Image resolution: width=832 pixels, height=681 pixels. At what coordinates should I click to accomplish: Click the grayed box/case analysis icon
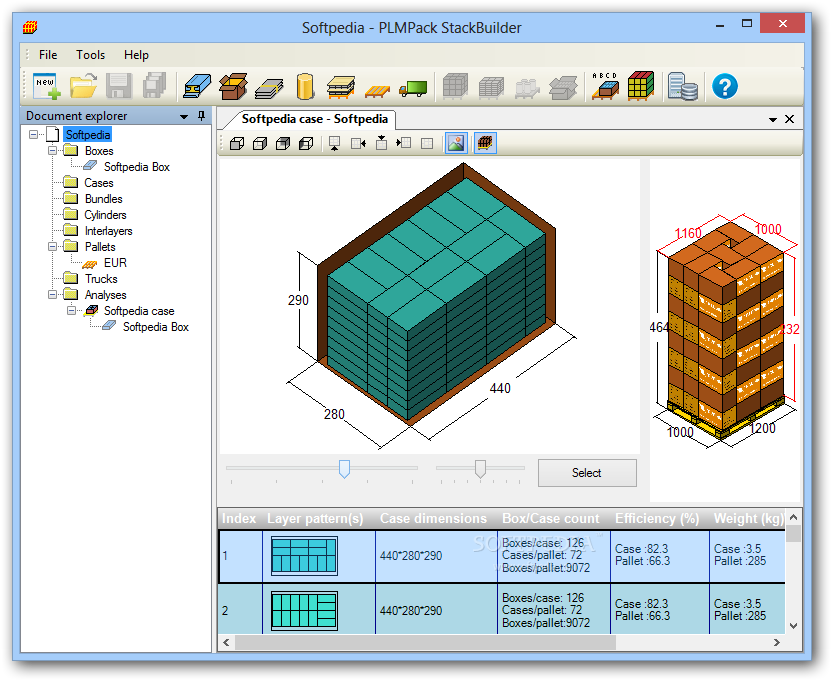[563, 88]
